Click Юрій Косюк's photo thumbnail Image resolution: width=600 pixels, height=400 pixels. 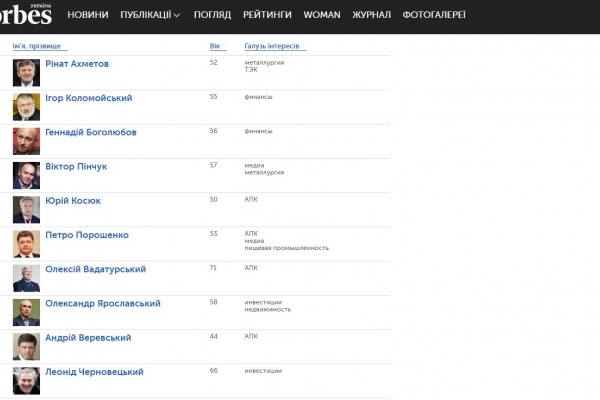[26, 209]
